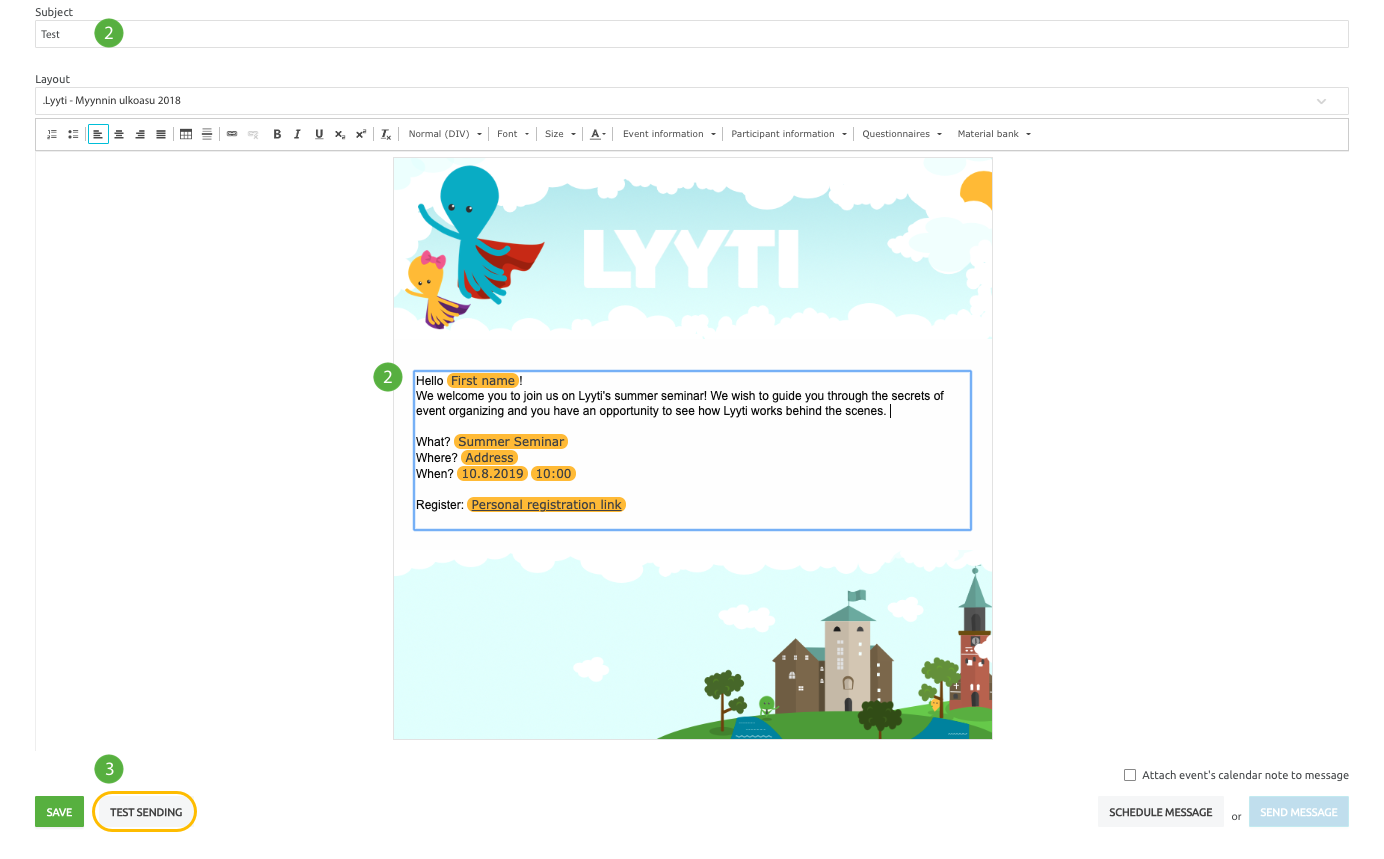Expand the Layout selection dropdown
1384x859 pixels.
(x=691, y=100)
